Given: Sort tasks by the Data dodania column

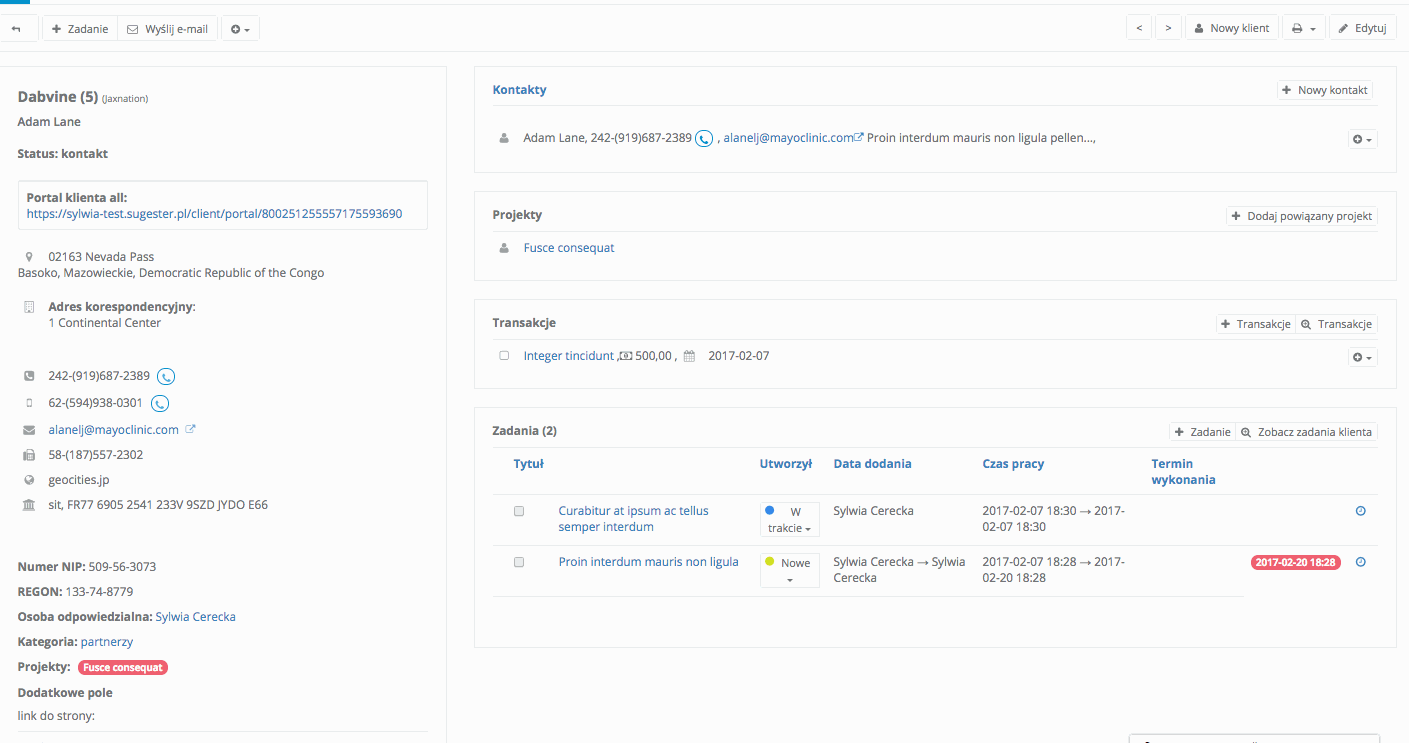Looking at the screenshot, I should click(x=872, y=464).
